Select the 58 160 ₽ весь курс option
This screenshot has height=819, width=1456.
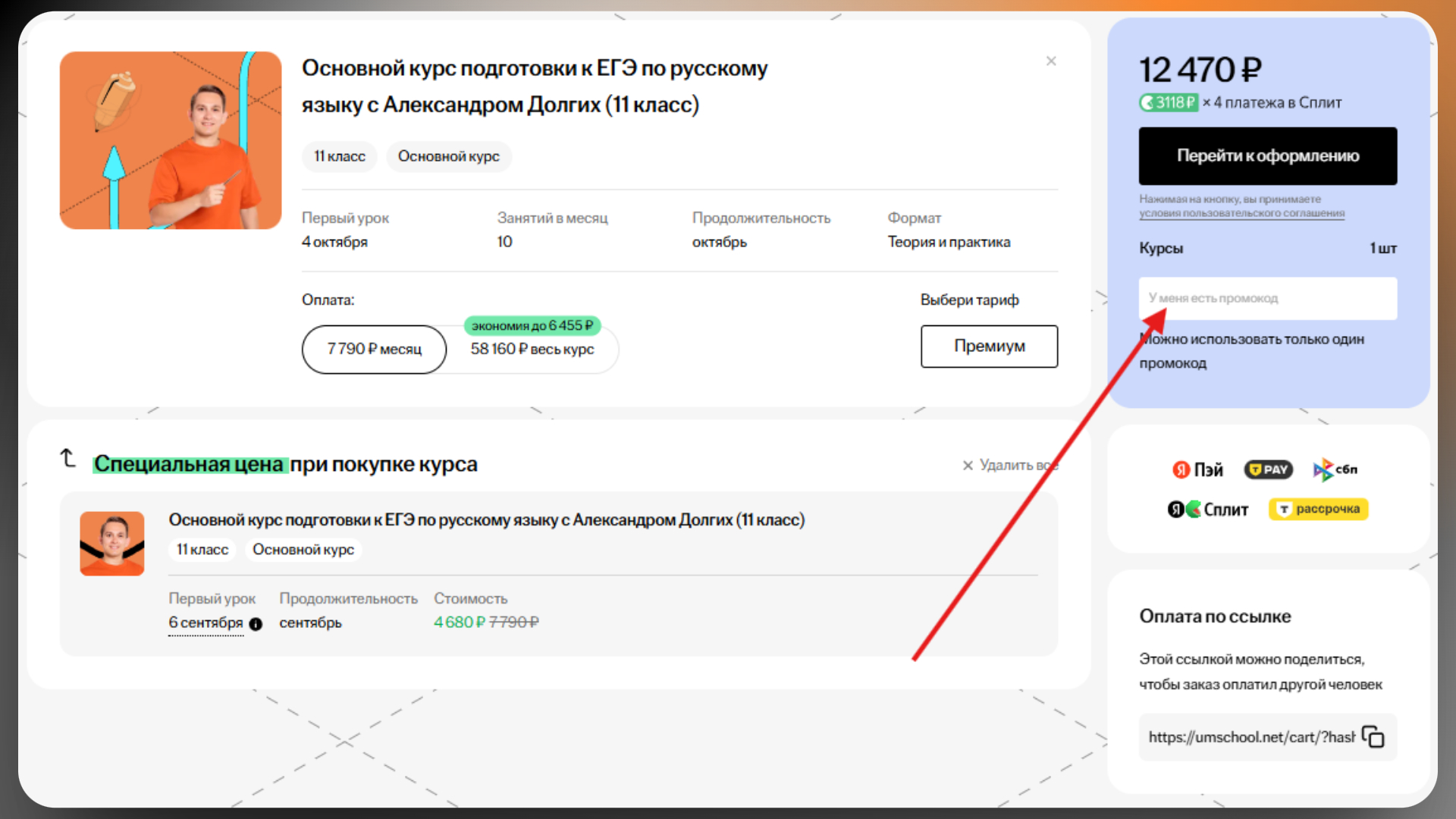click(x=532, y=350)
